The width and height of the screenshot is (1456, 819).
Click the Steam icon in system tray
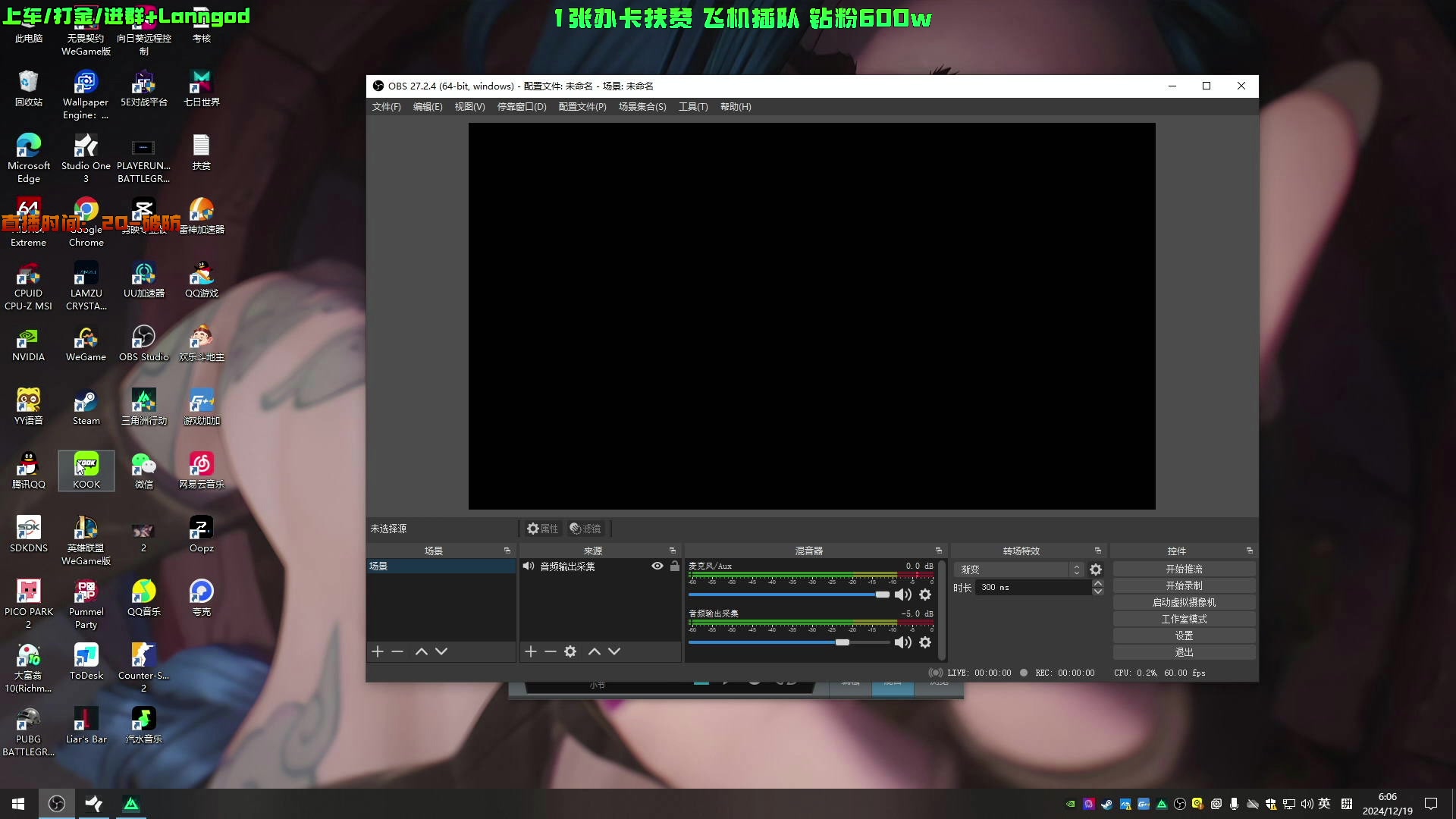tap(1107, 804)
